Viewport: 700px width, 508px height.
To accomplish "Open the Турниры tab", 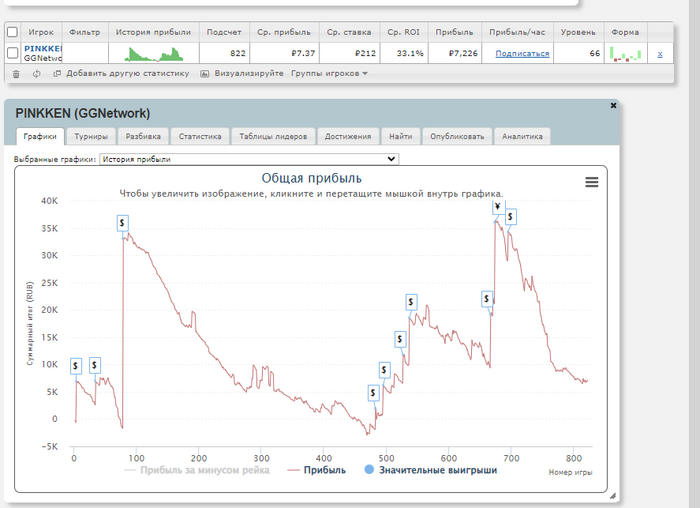I will [91, 137].
